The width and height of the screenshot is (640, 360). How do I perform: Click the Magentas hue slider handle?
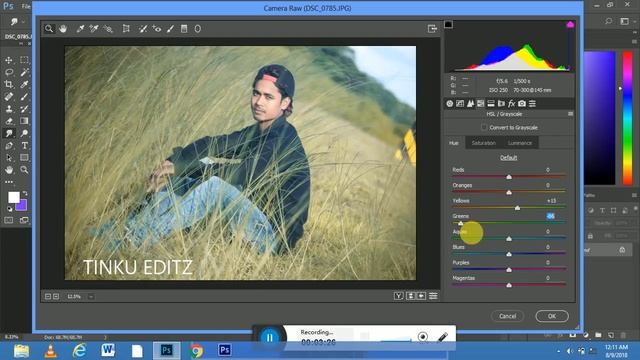coord(509,285)
